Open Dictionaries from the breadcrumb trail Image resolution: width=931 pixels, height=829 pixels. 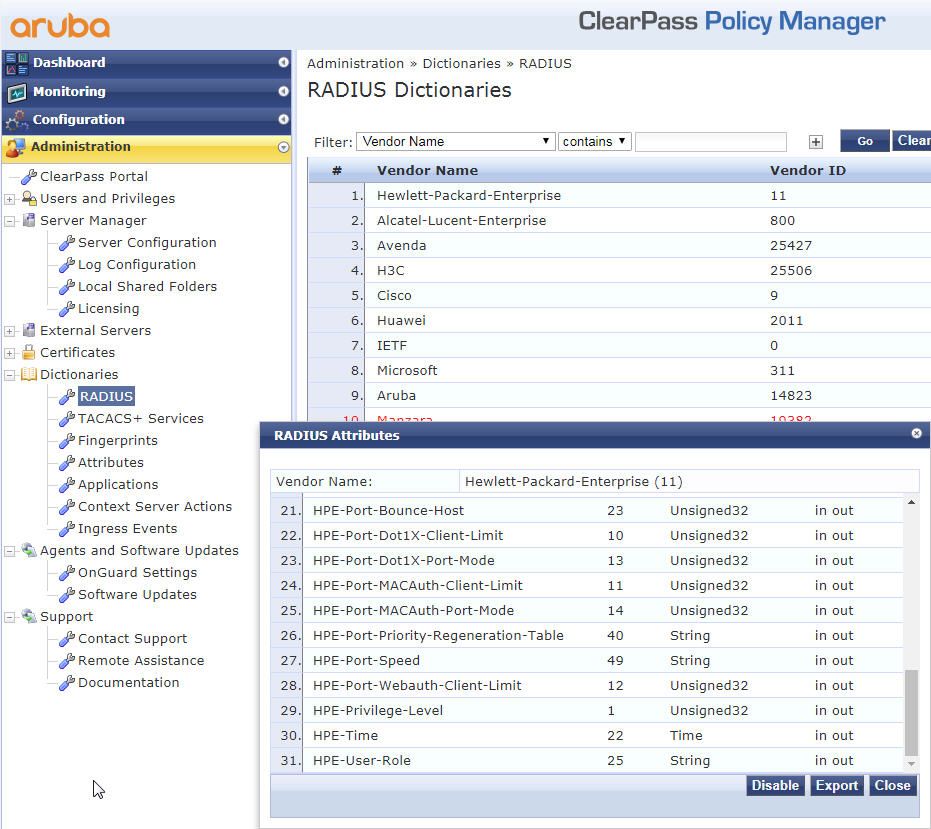click(x=461, y=62)
